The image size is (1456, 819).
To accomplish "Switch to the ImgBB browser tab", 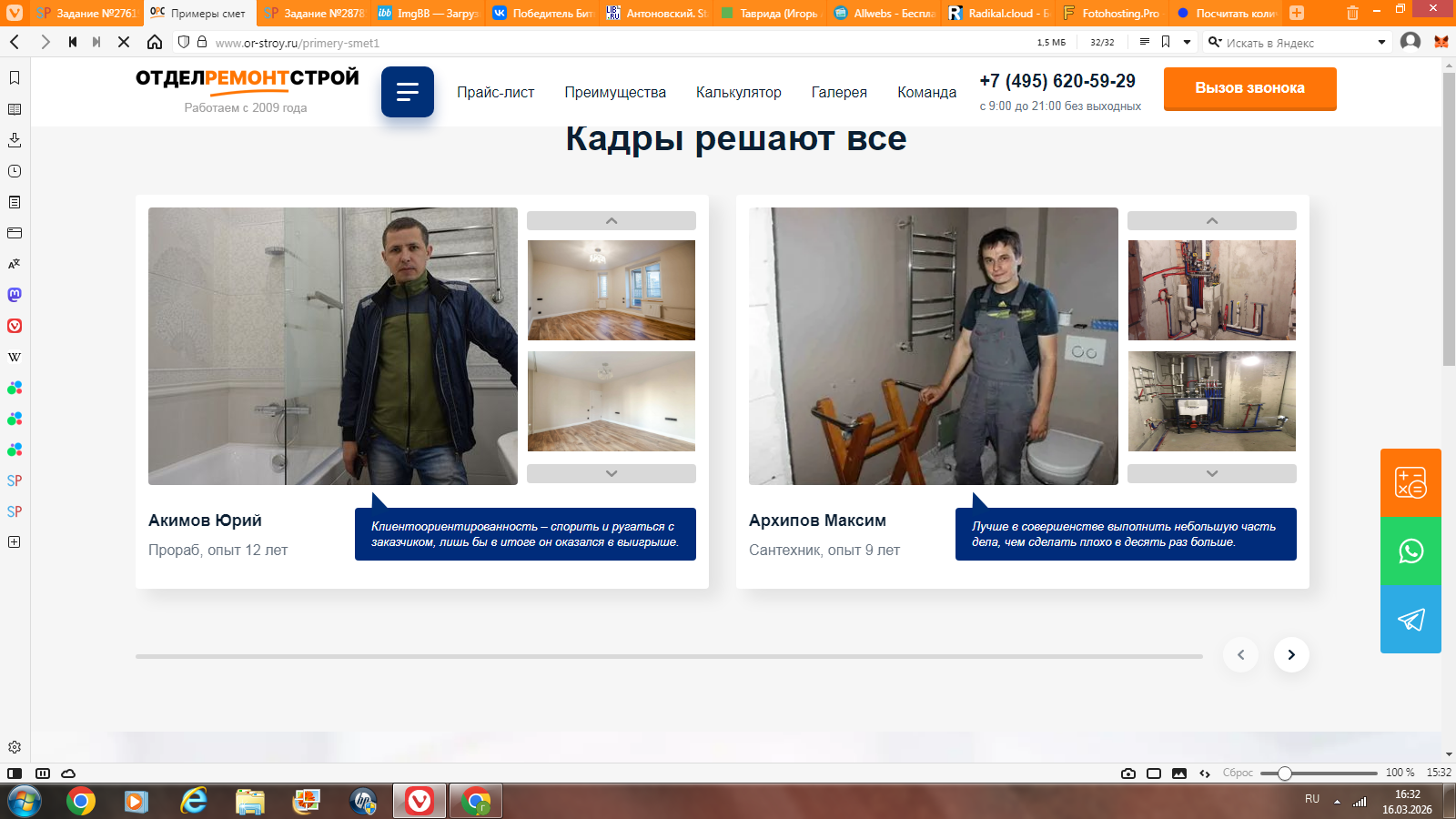I will [428, 13].
